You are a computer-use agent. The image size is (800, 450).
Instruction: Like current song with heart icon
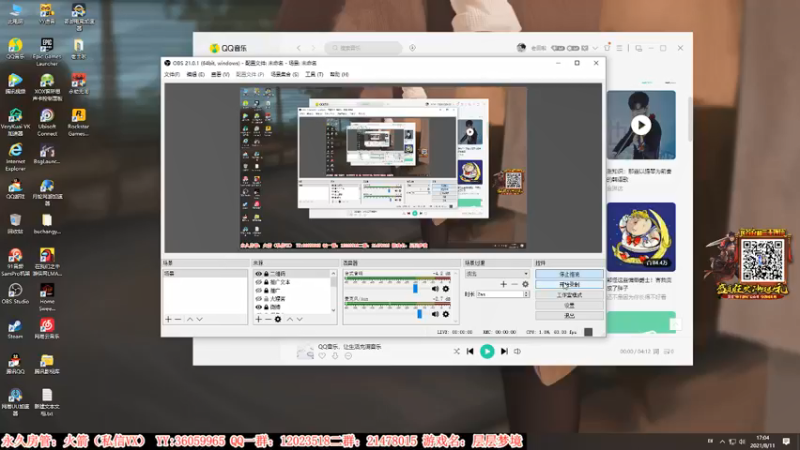point(322,356)
